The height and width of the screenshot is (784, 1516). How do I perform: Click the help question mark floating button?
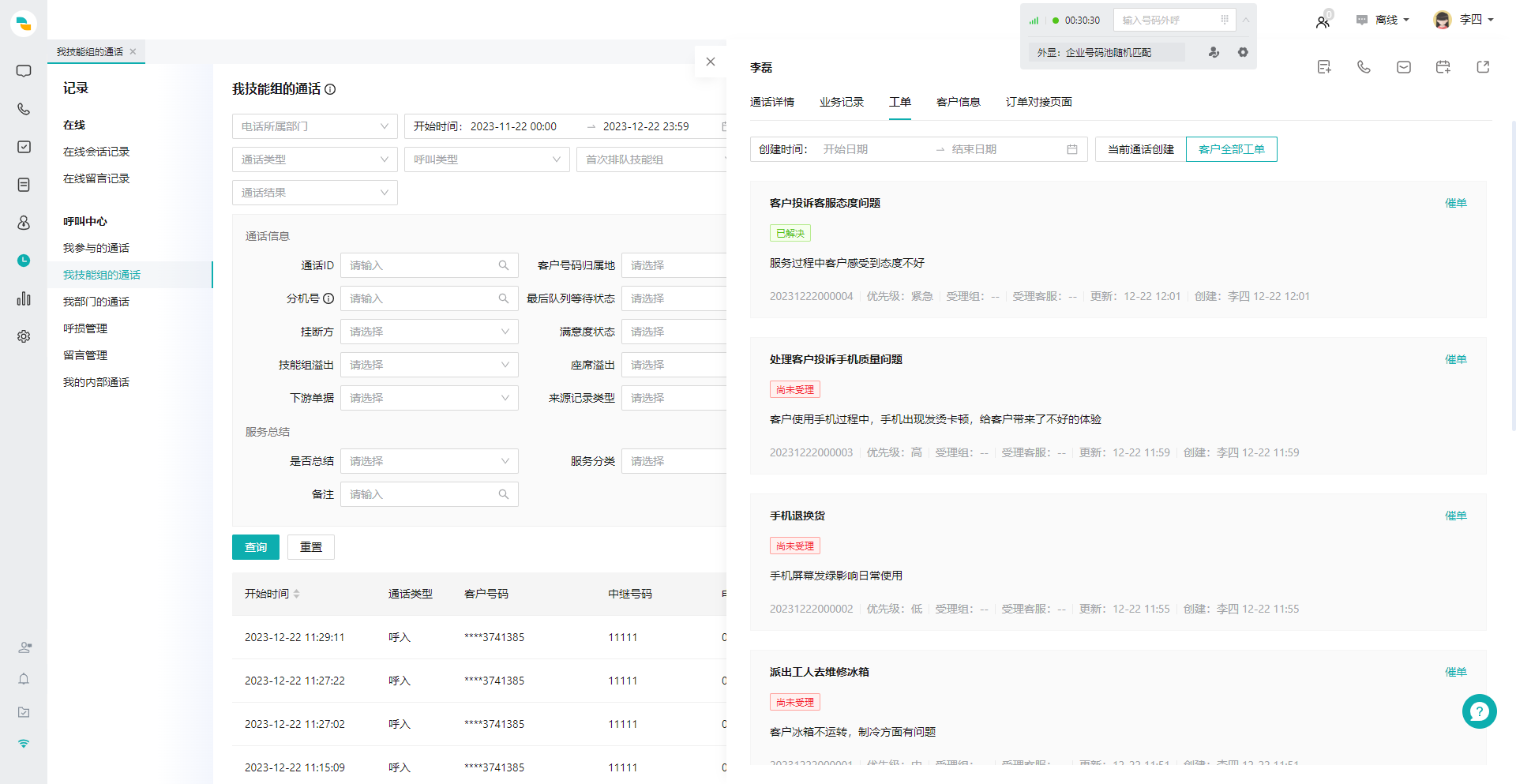(1479, 711)
